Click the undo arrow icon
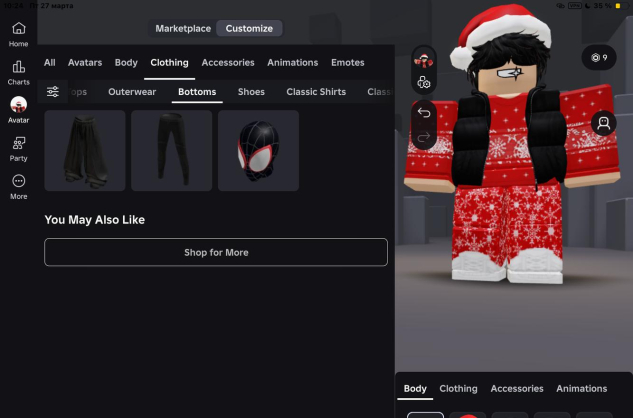This screenshot has width=633, height=418. pos(424,112)
